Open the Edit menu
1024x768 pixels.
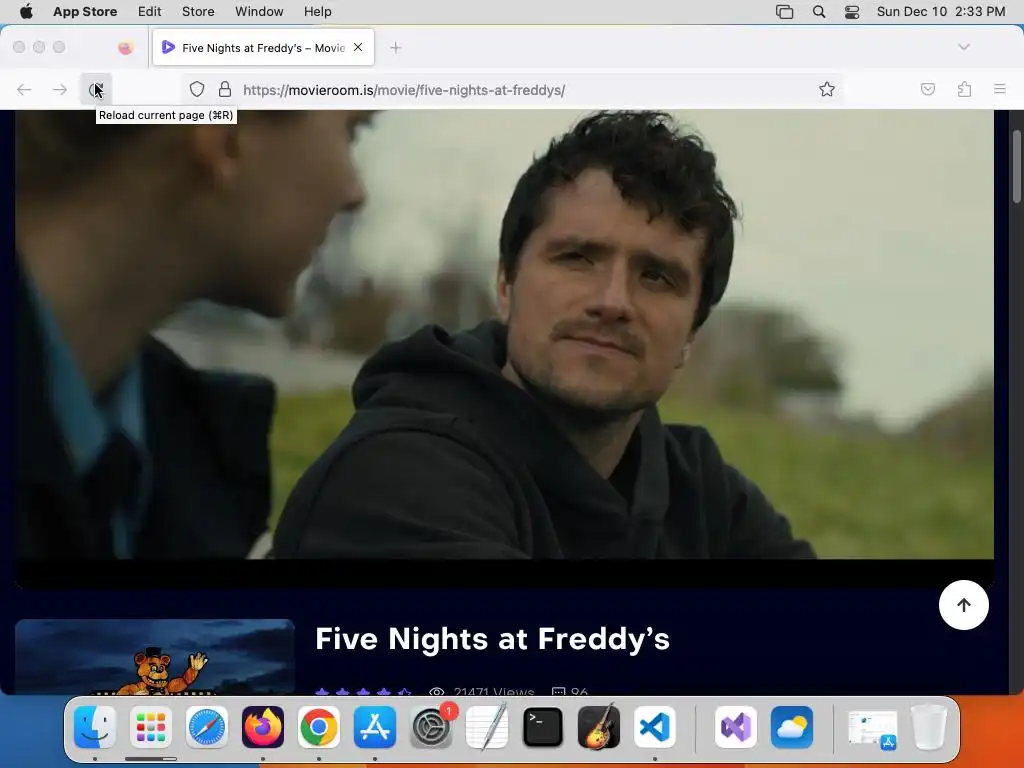tap(150, 12)
